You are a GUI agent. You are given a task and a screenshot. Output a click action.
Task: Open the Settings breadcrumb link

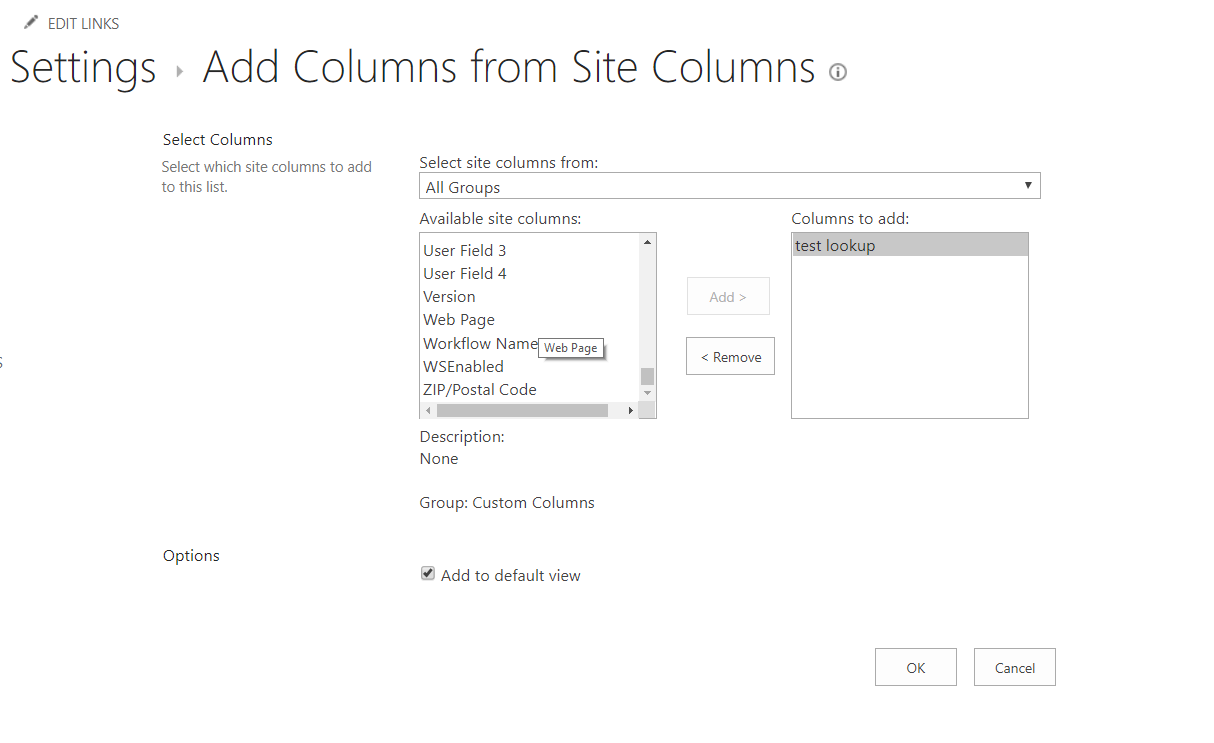pos(83,68)
